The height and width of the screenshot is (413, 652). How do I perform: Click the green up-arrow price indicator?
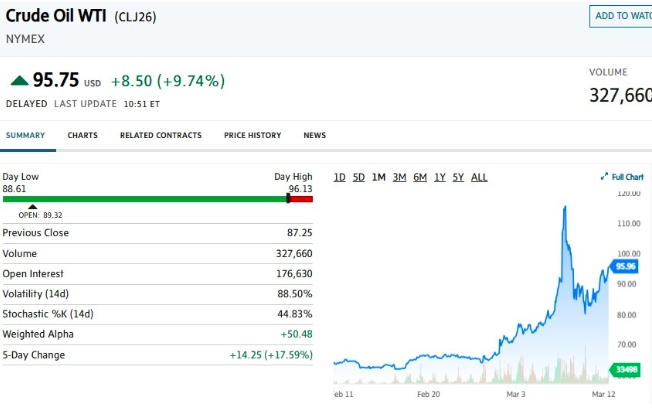click(x=19, y=80)
